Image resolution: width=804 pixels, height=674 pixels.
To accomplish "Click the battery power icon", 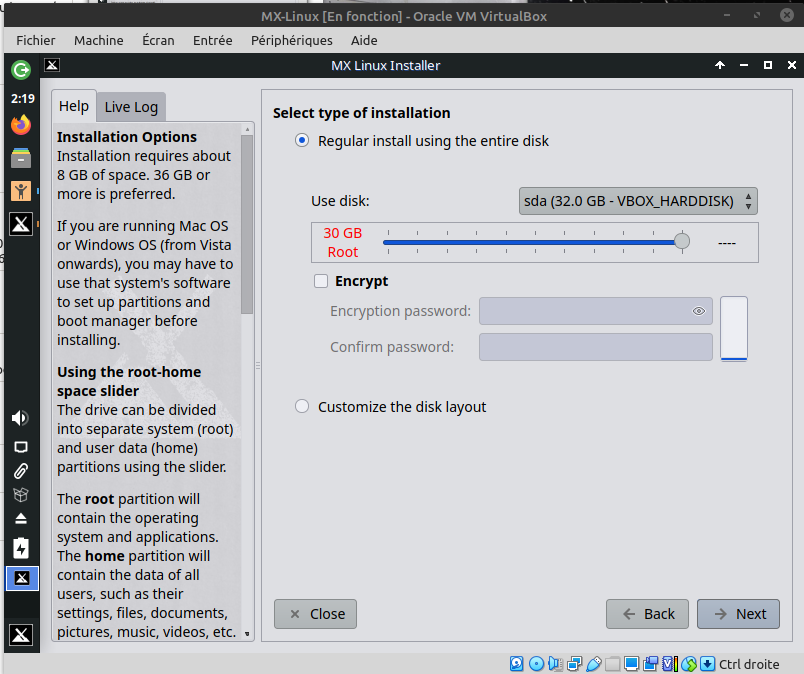I will (21, 548).
